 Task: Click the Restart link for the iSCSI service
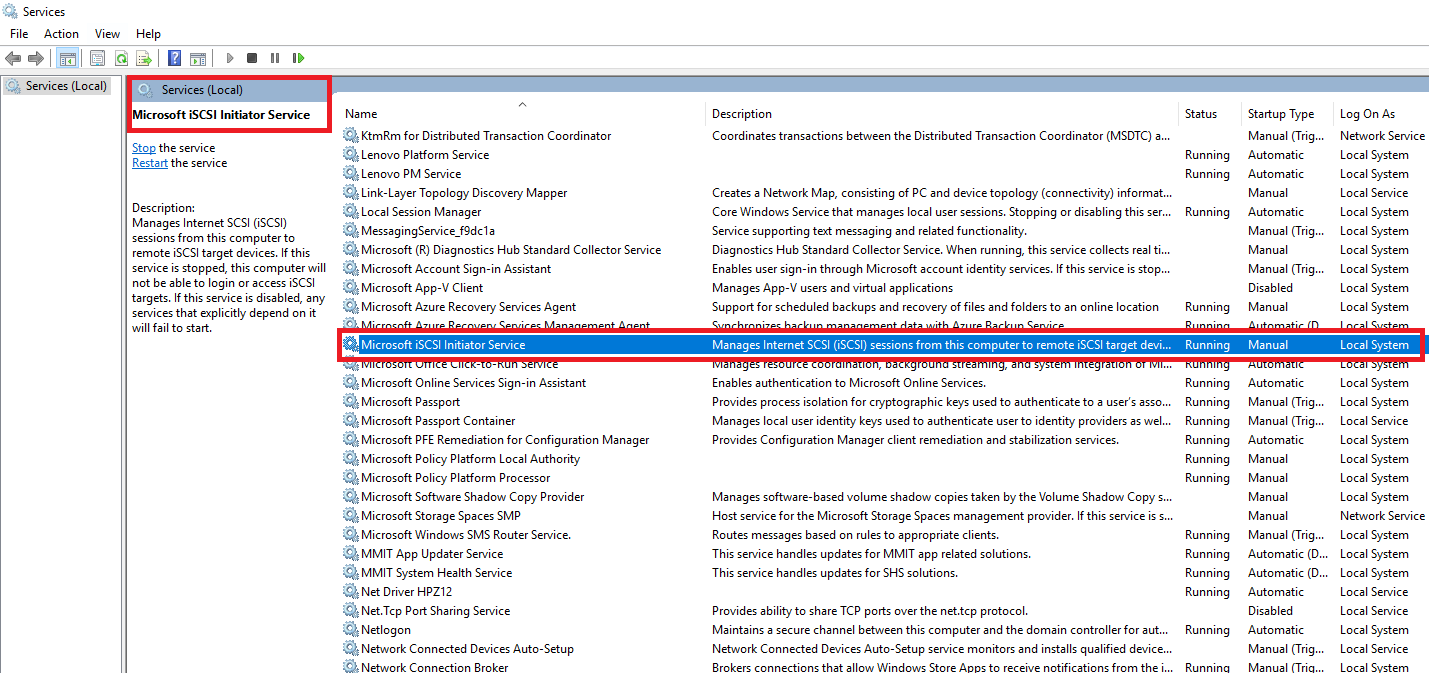pyautogui.click(x=149, y=162)
